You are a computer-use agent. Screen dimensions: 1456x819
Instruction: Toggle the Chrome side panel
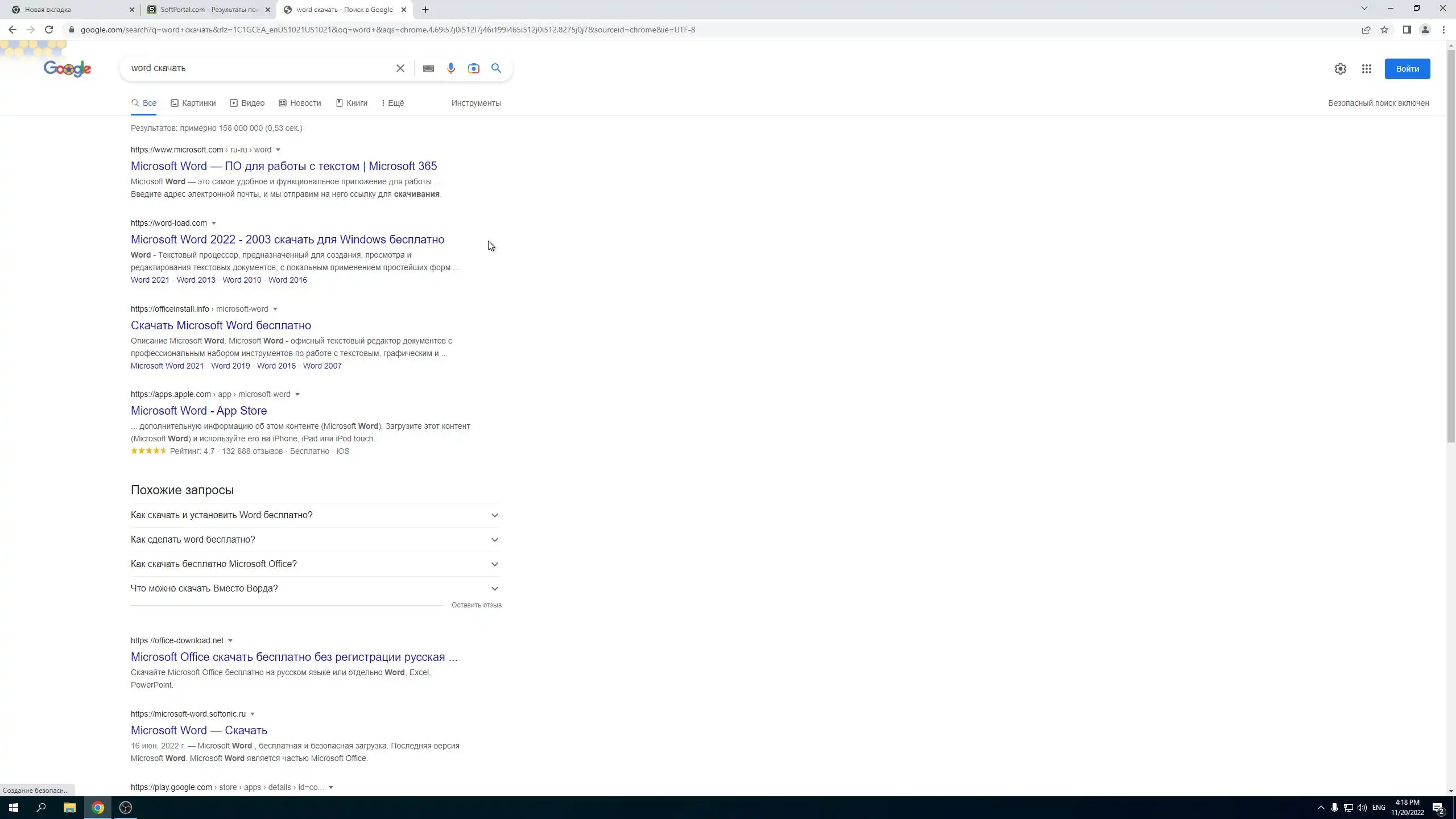(1407, 30)
